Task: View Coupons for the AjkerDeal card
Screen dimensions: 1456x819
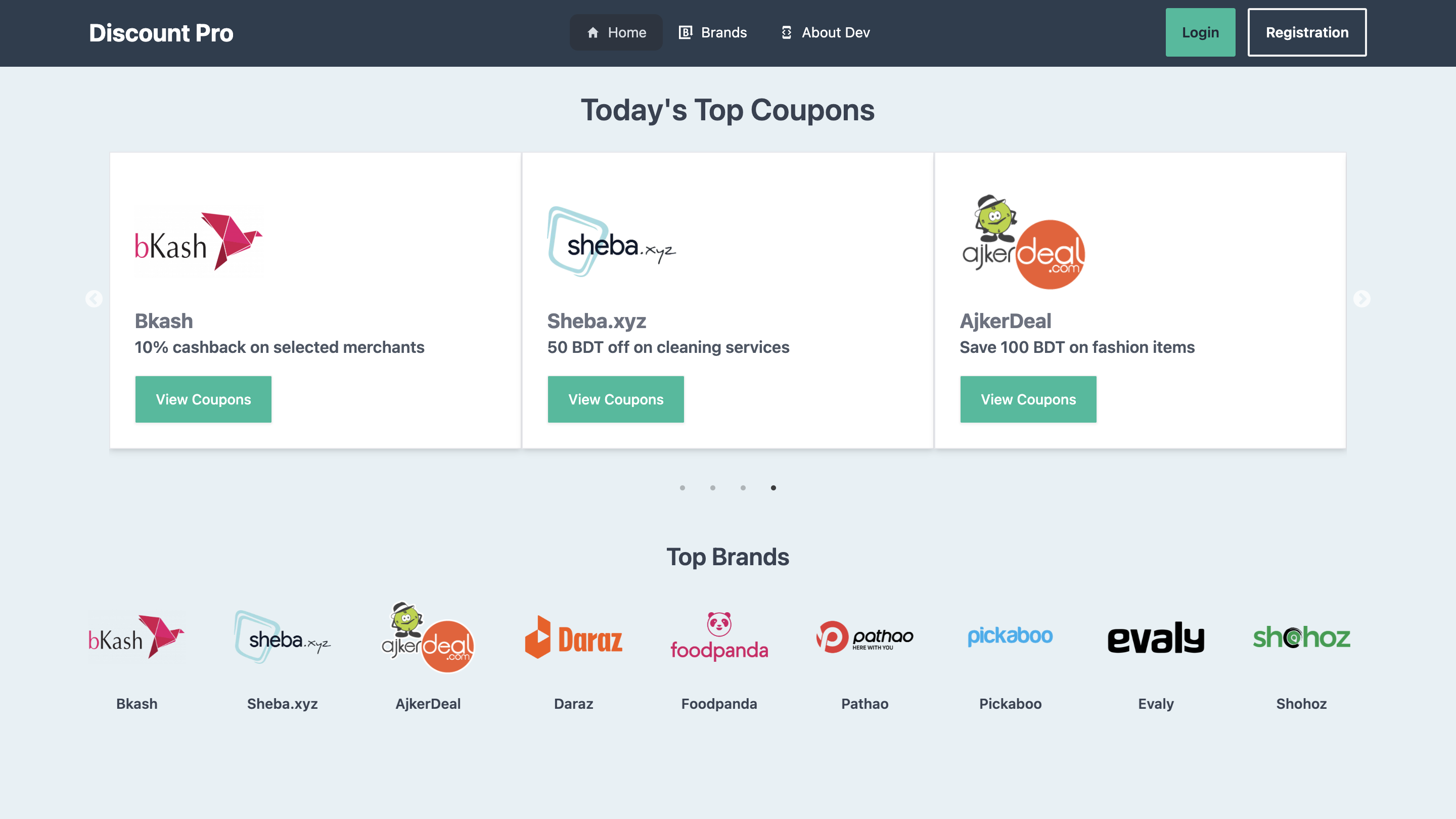Action: (x=1028, y=399)
